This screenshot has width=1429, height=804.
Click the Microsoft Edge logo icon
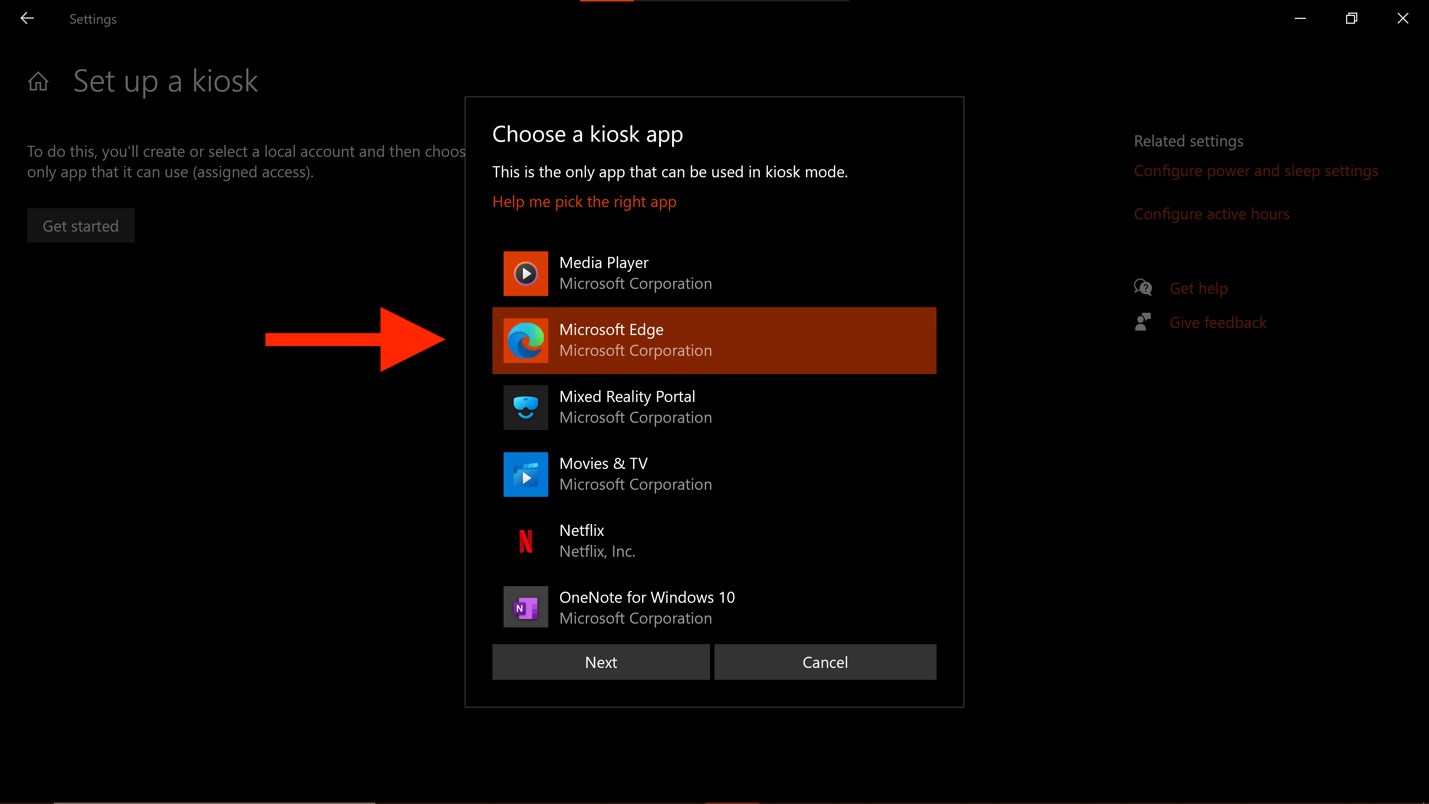click(525, 341)
